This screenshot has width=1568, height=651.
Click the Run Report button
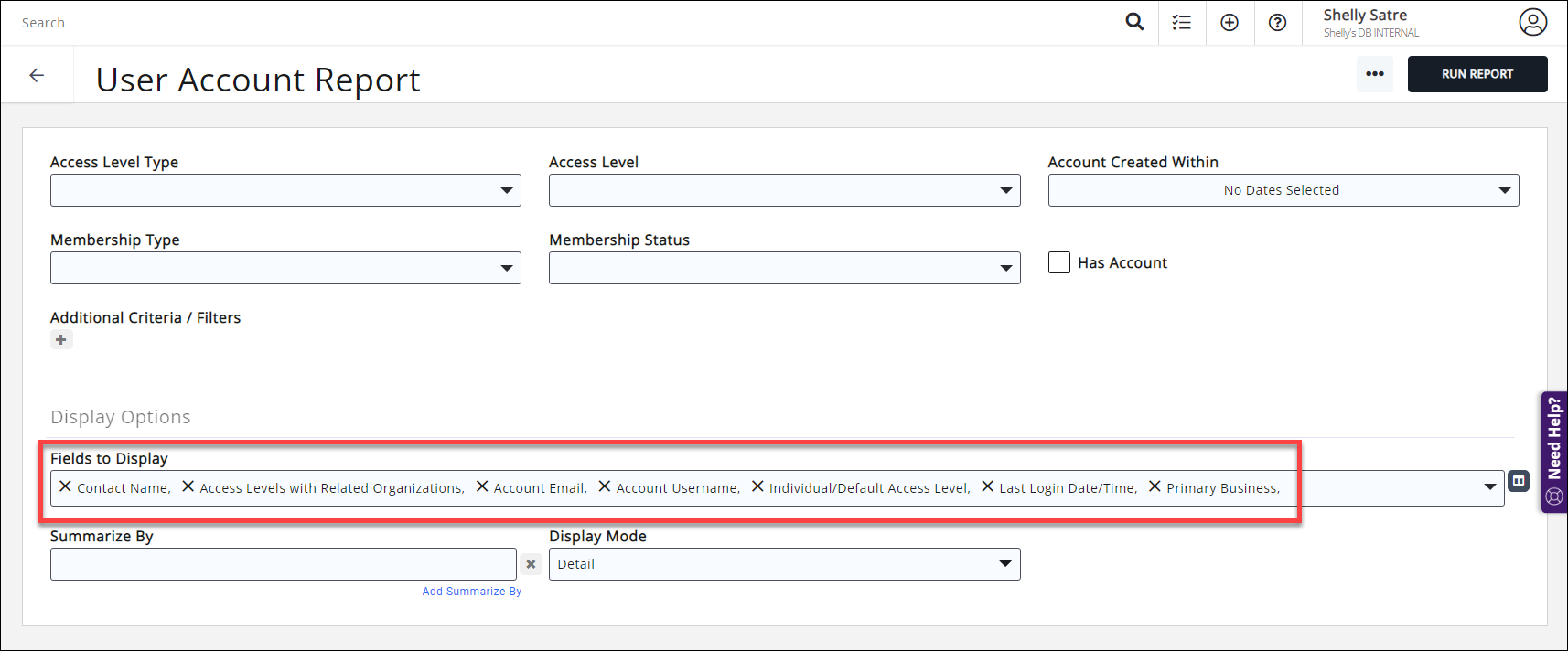pyautogui.click(x=1477, y=74)
